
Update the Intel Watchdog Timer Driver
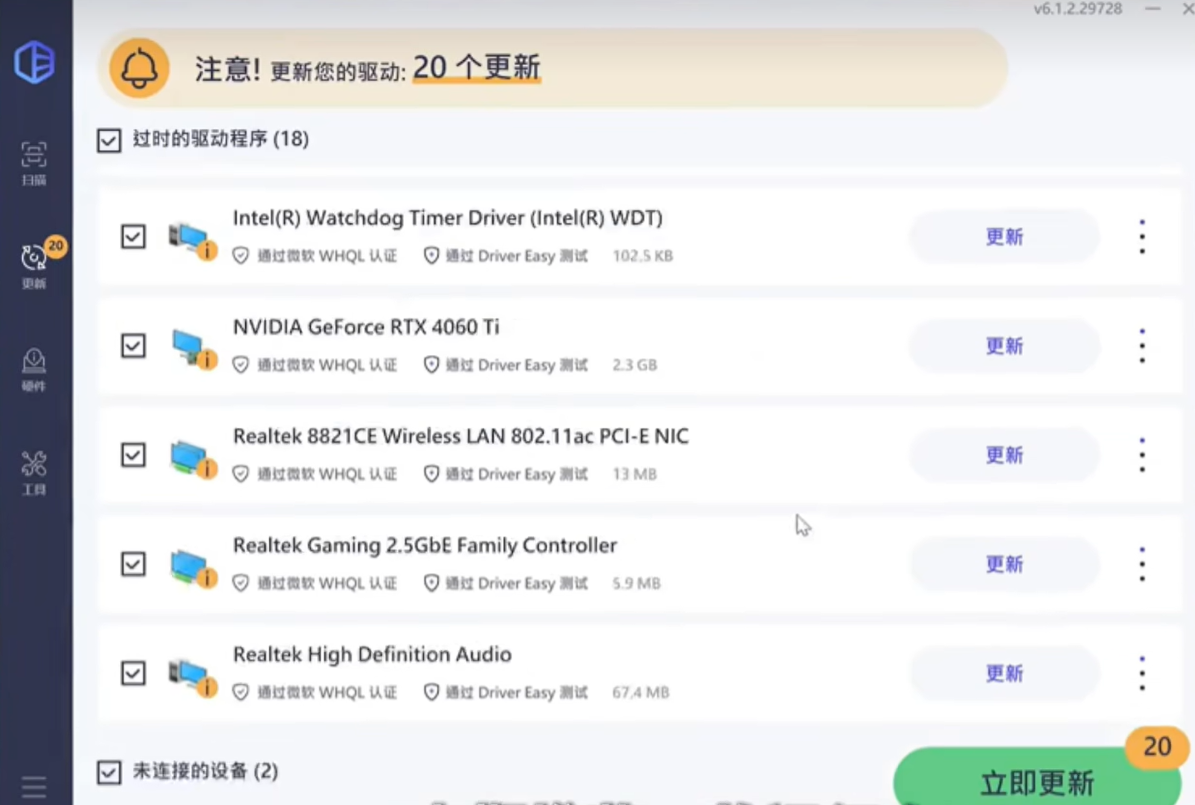(x=1004, y=237)
